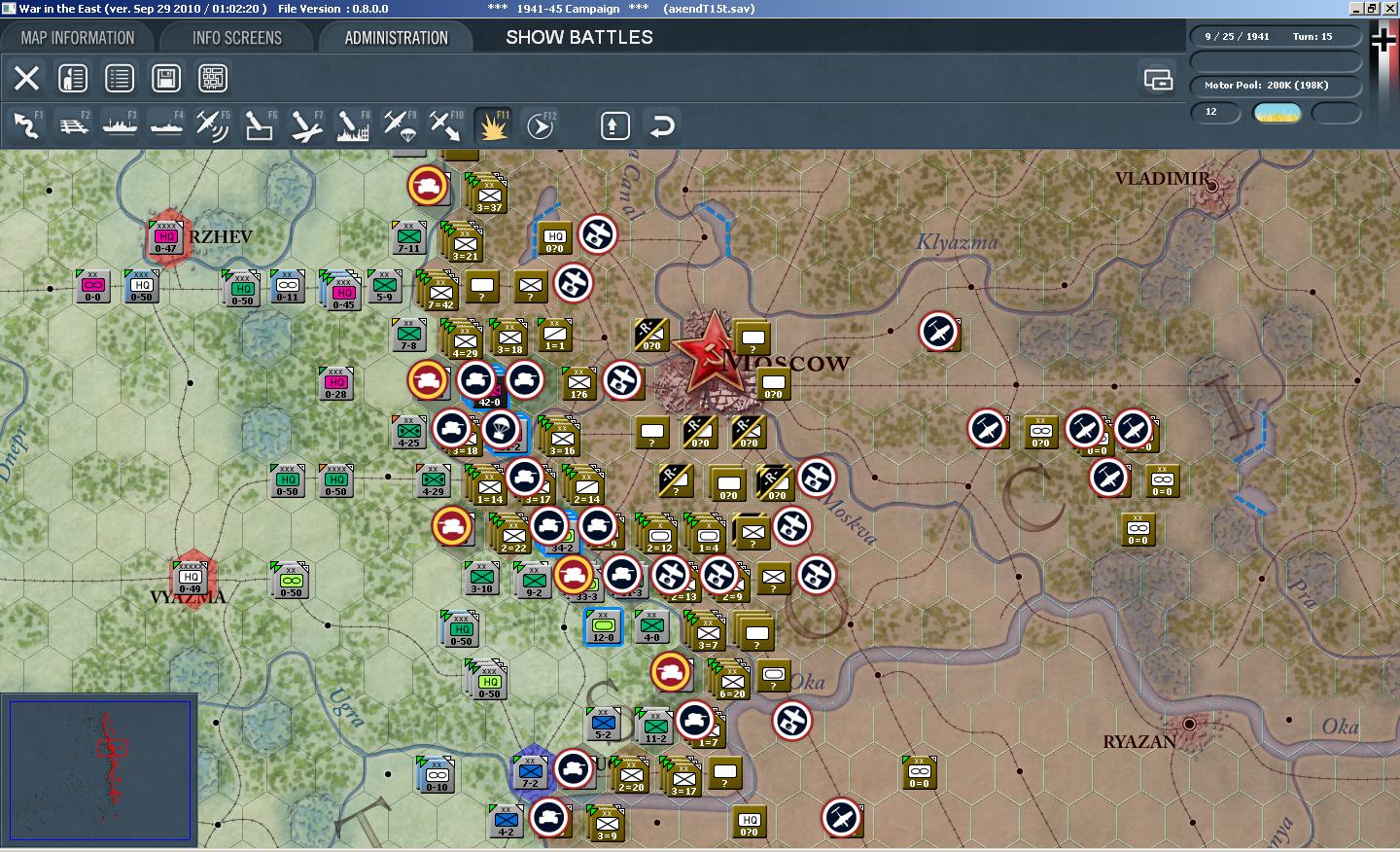
Task: Select the Soviet 3=37 stack counter
Action: tap(489, 195)
